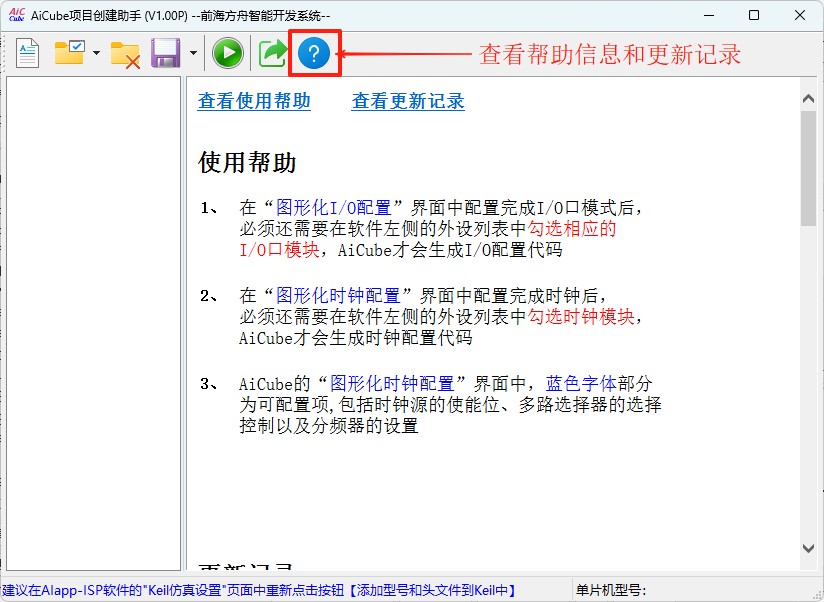The image size is (824, 602).
Task: Click the vertical scrollbar thumb
Action: (808, 168)
